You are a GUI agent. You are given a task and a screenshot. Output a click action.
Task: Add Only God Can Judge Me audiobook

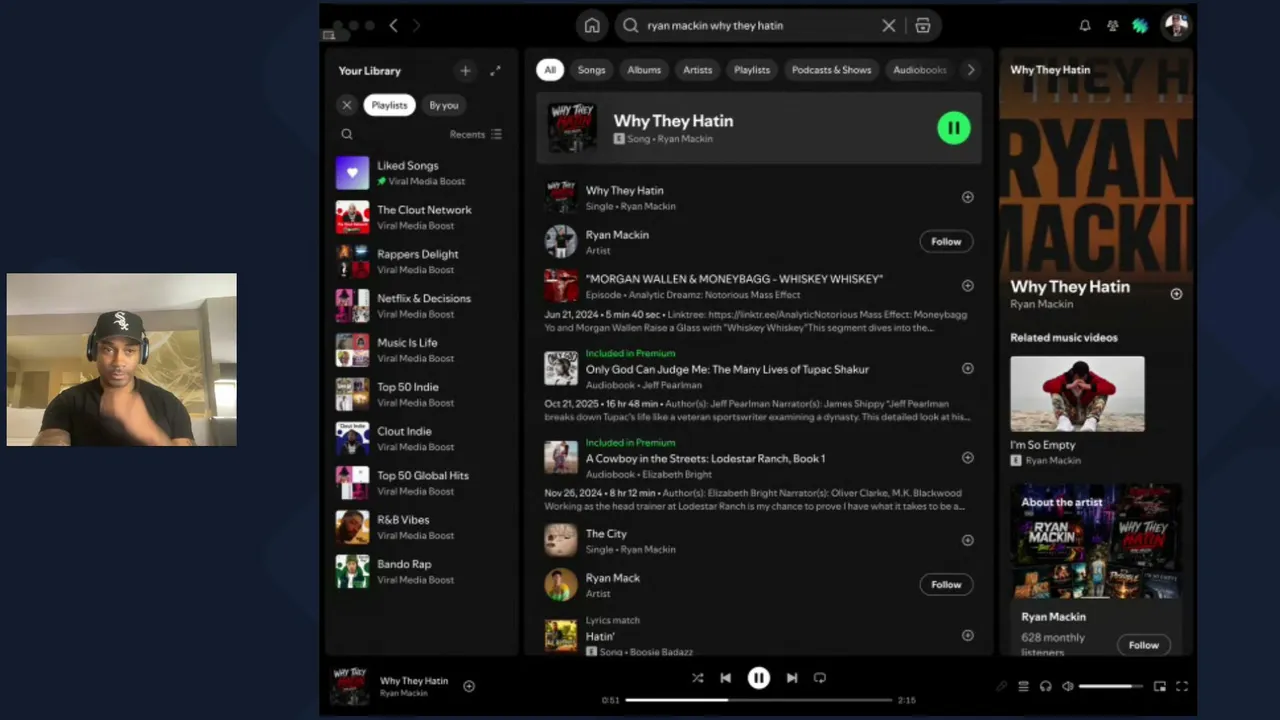(967, 369)
